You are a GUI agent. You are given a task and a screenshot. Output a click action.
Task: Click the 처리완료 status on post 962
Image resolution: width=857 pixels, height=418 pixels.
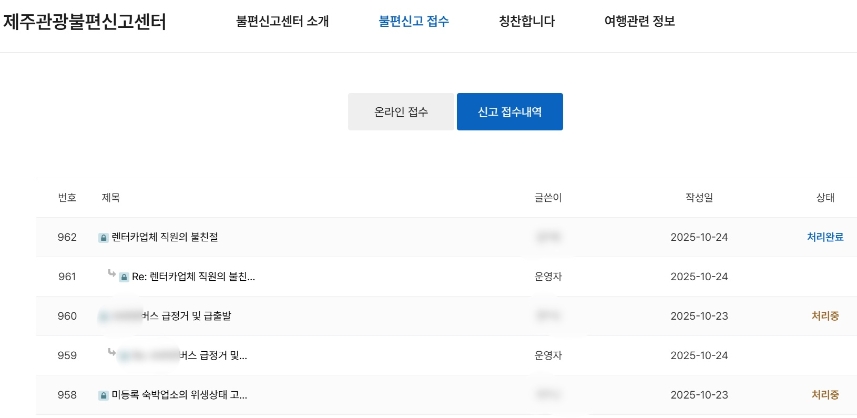point(825,237)
